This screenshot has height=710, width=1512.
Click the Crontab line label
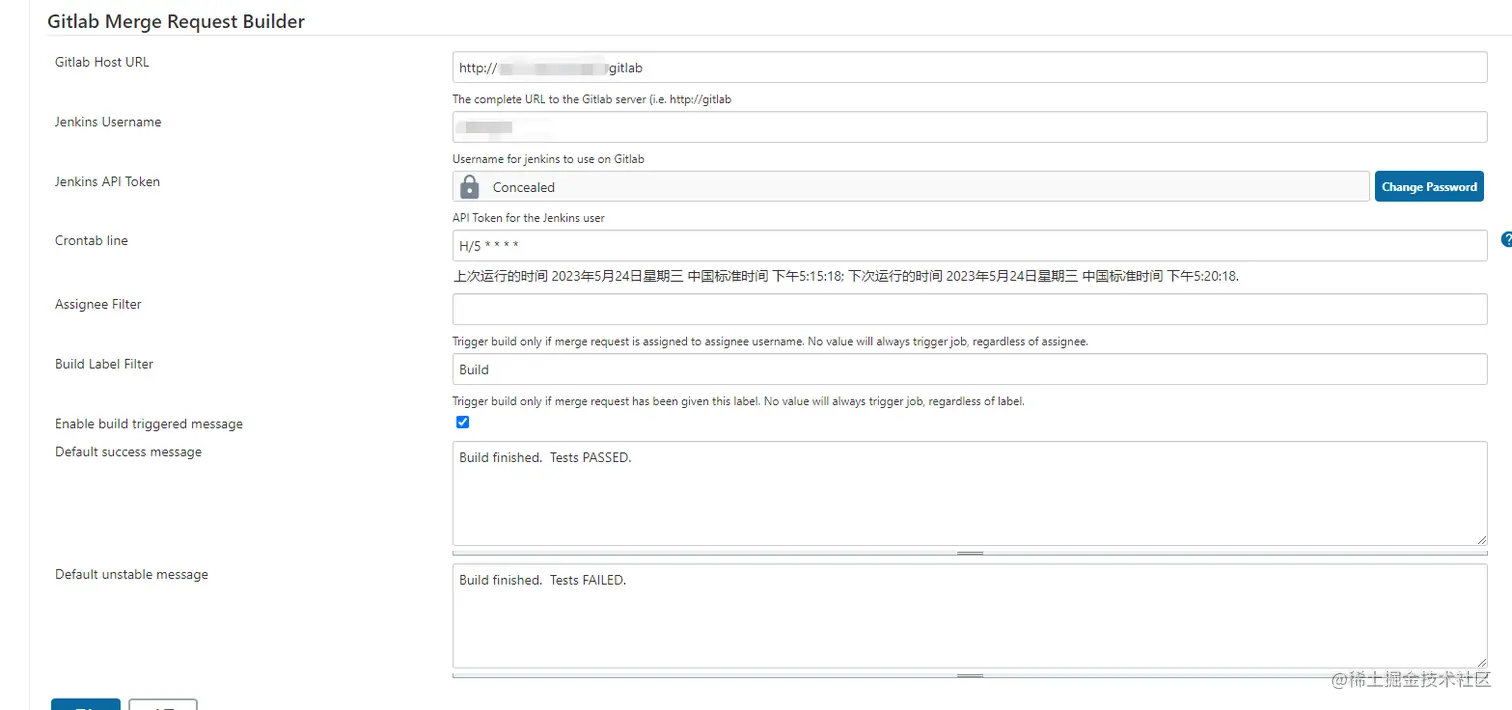point(91,240)
